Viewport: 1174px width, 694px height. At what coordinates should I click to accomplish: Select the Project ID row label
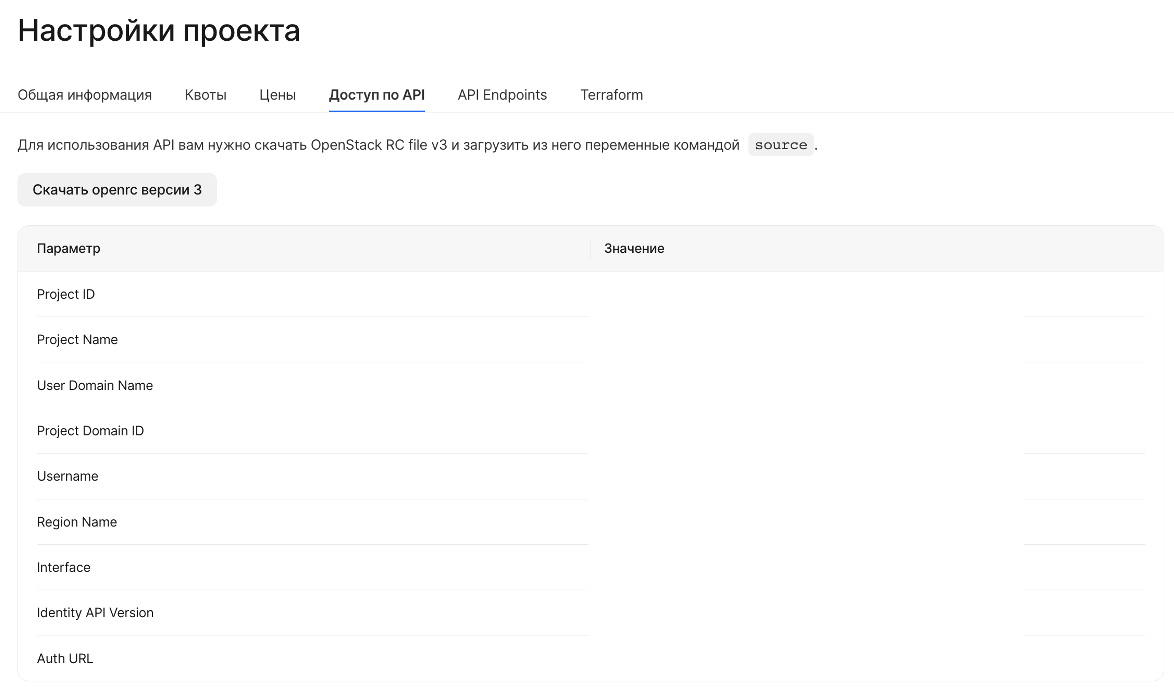pyautogui.click(x=66, y=294)
